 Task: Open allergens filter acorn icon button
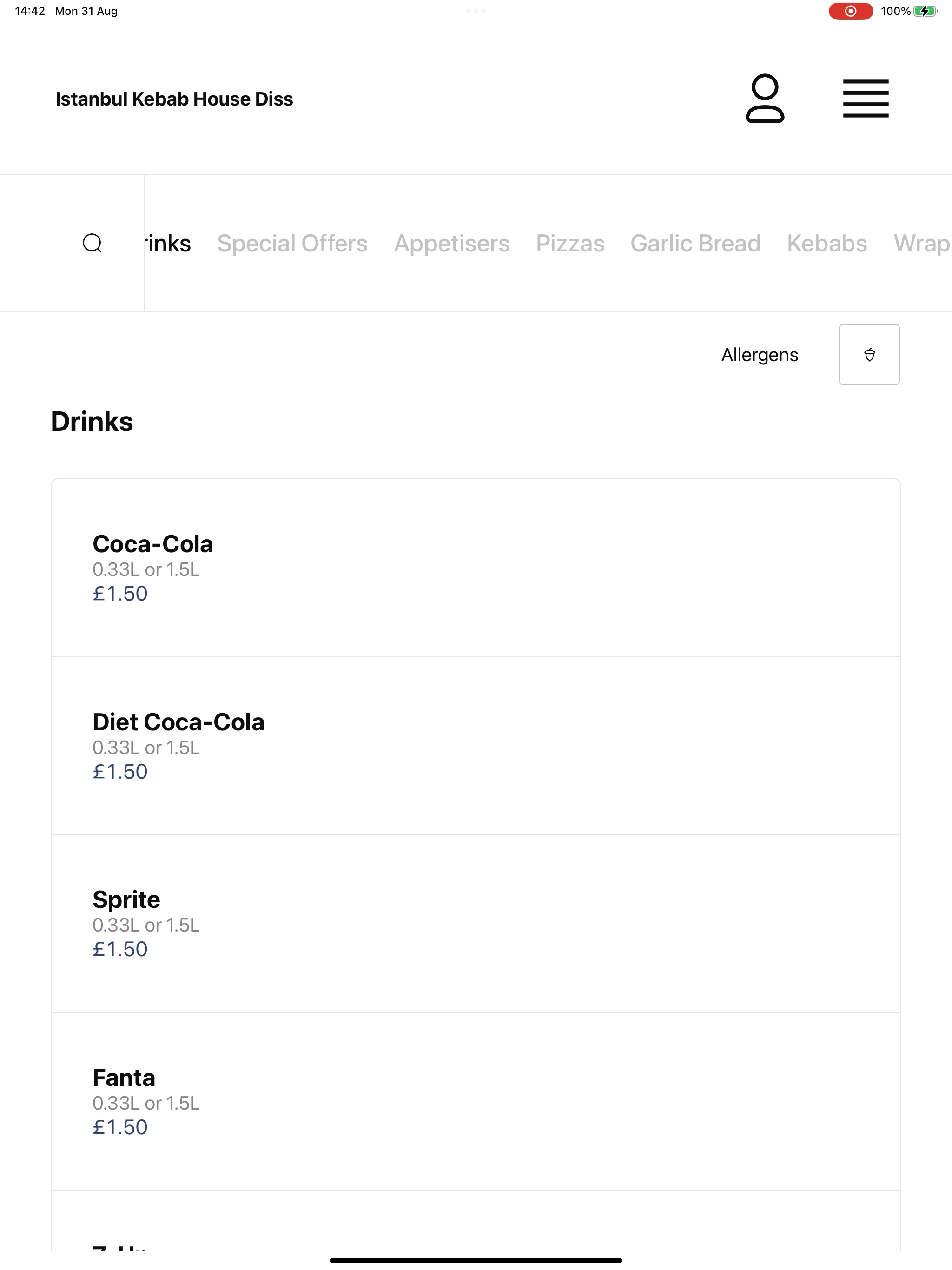click(869, 354)
